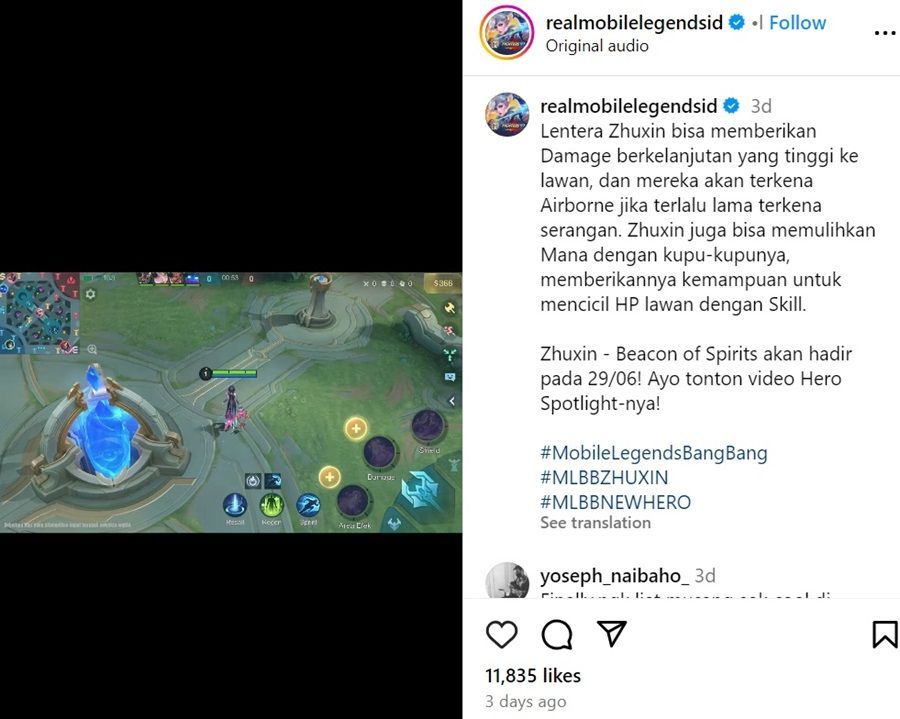Open yoseph_naibaho_ commenter profile

point(611,576)
